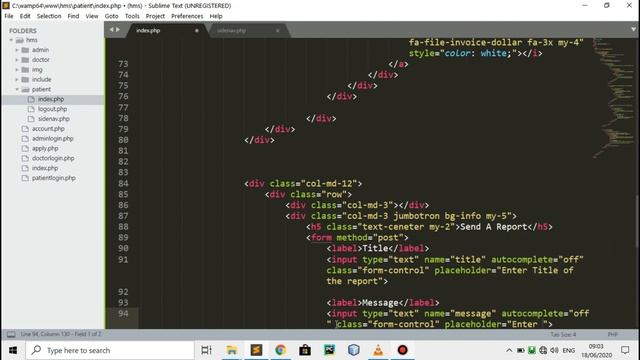The image size is (640, 360).
Task: Collapse the patient folder
Action: [17, 89]
